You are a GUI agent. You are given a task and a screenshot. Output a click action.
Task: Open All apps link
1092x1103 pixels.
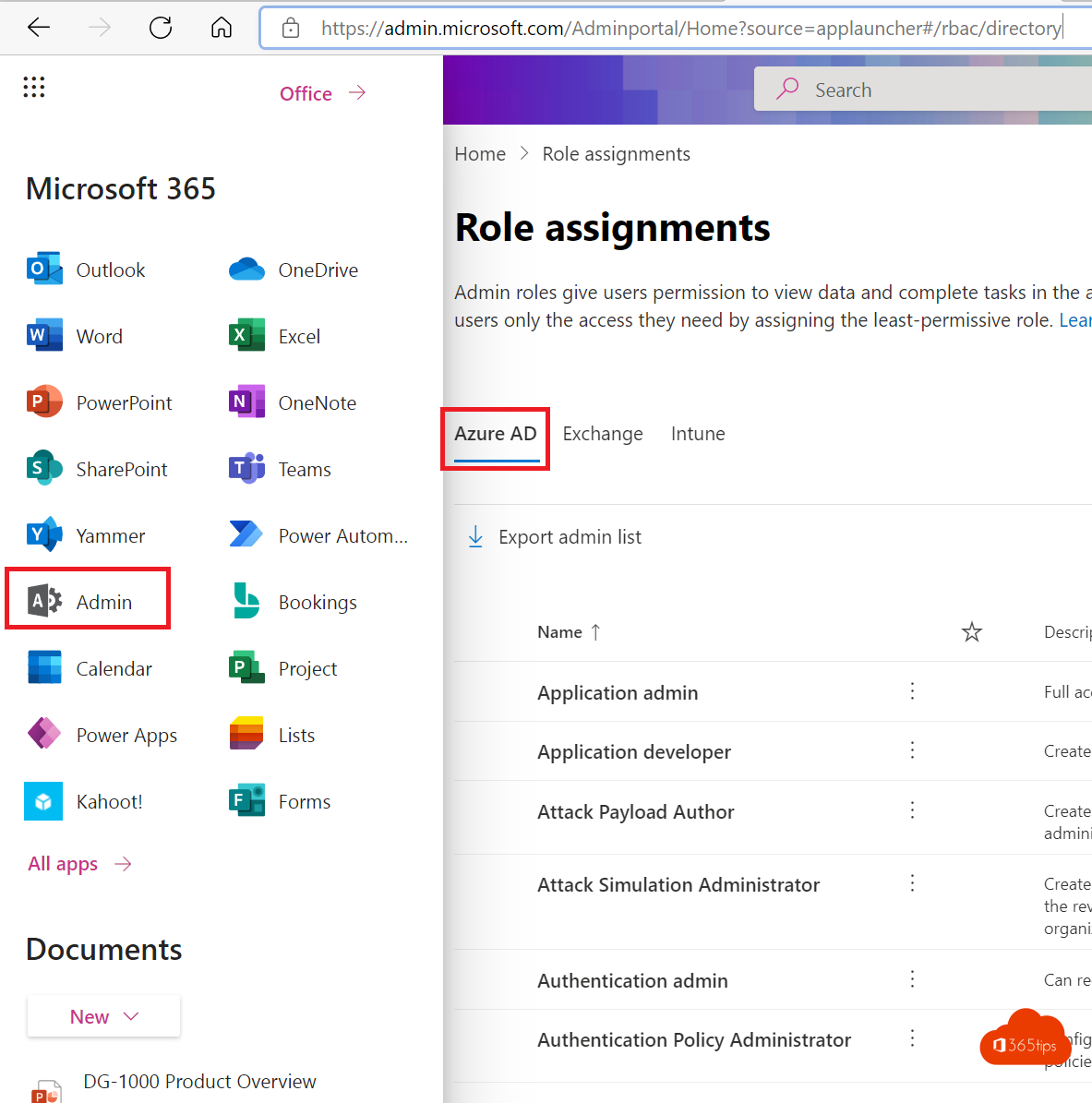(x=79, y=864)
